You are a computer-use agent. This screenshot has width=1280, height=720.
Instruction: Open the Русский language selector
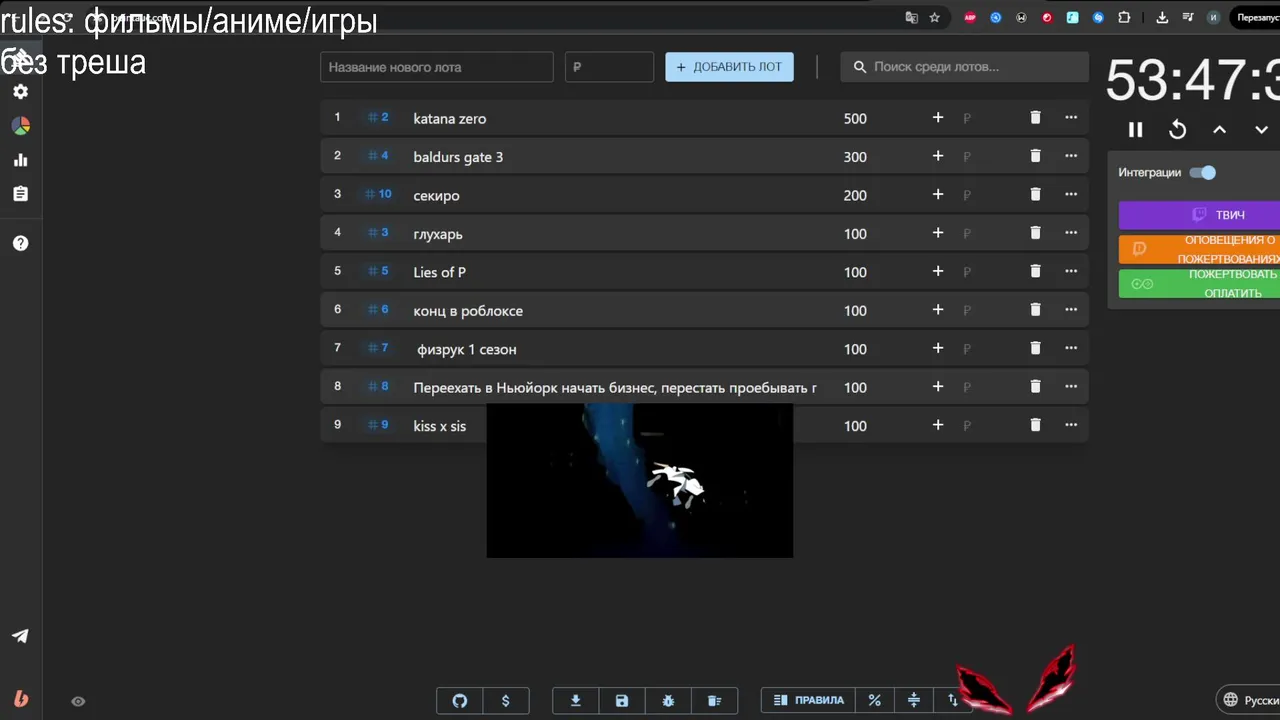1249,700
